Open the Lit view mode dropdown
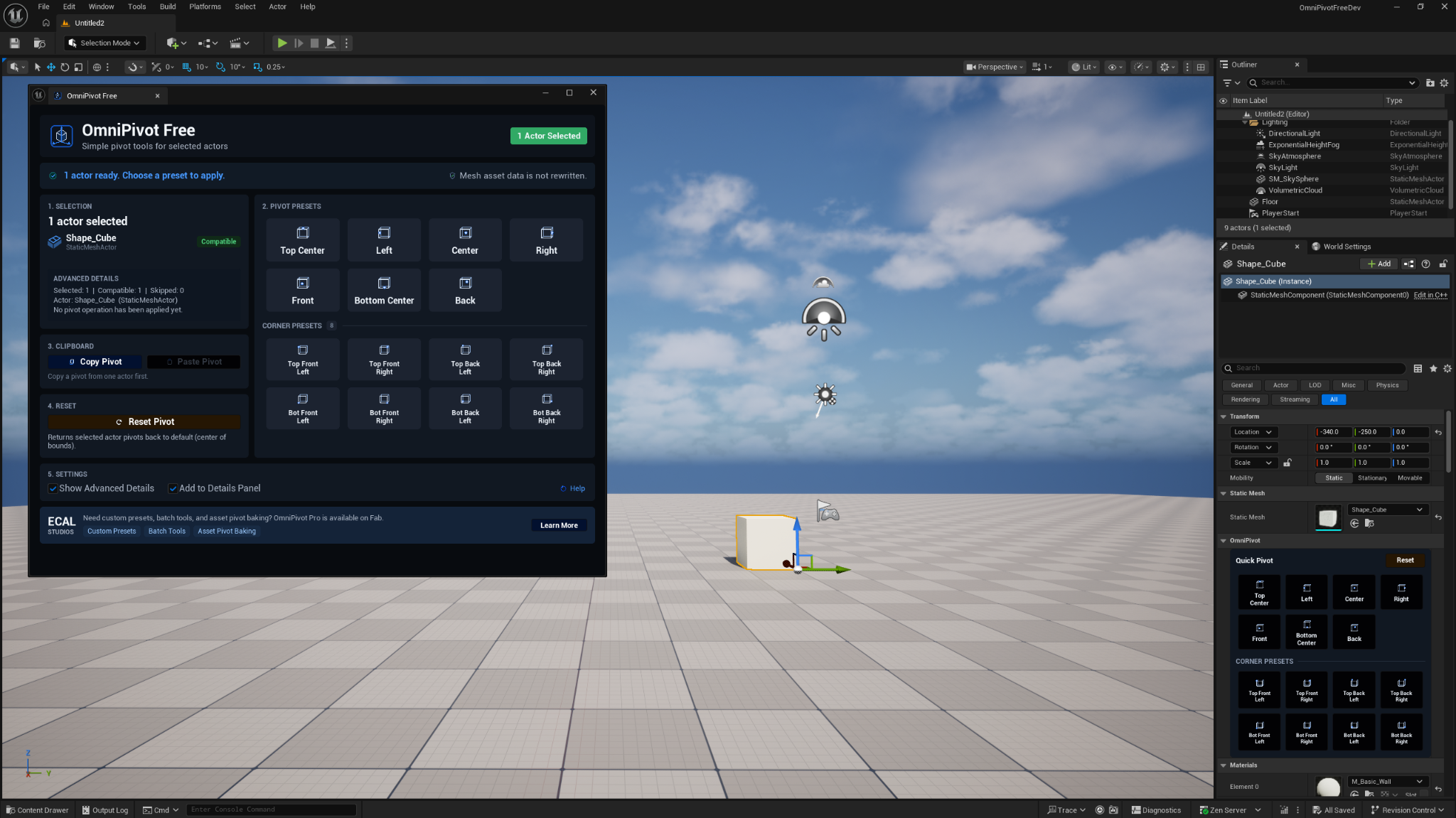The height and width of the screenshot is (818, 1456). [x=1085, y=67]
